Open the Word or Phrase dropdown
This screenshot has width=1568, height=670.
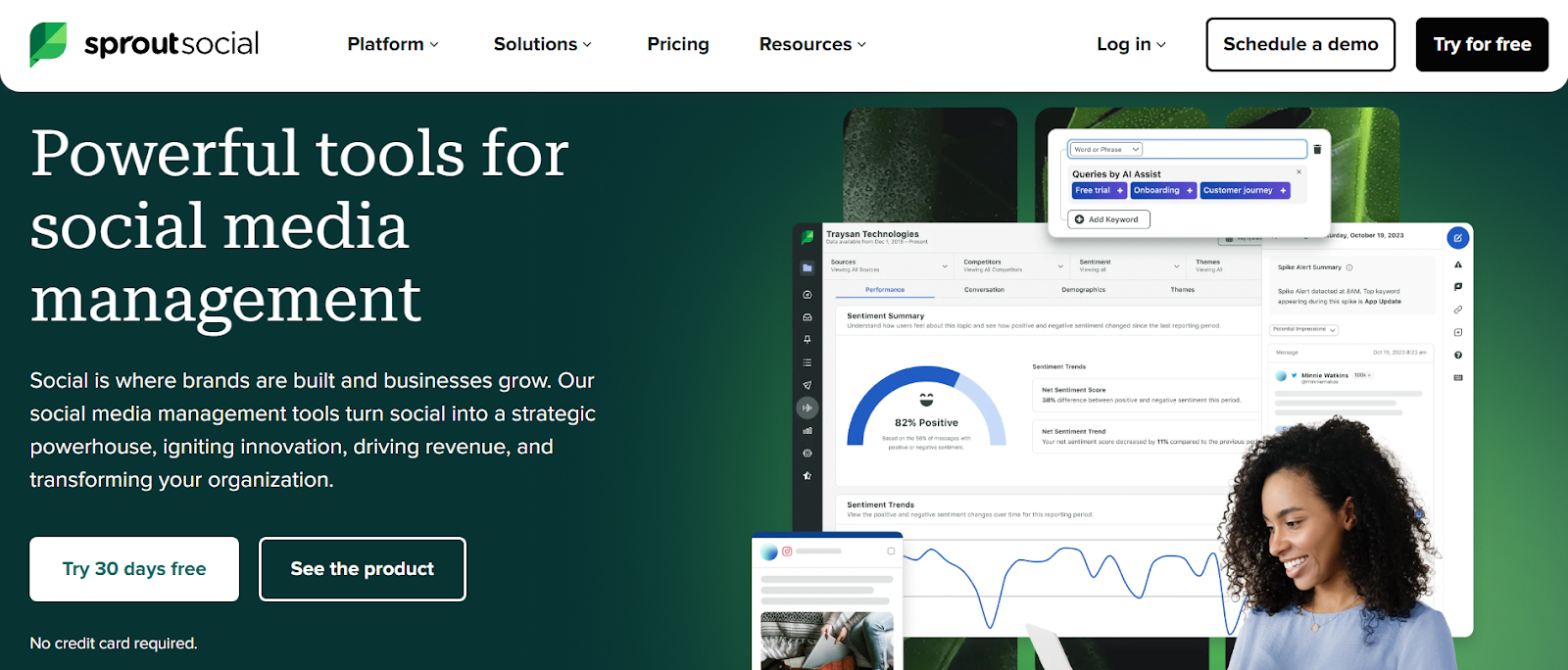tap(1106, 150)
